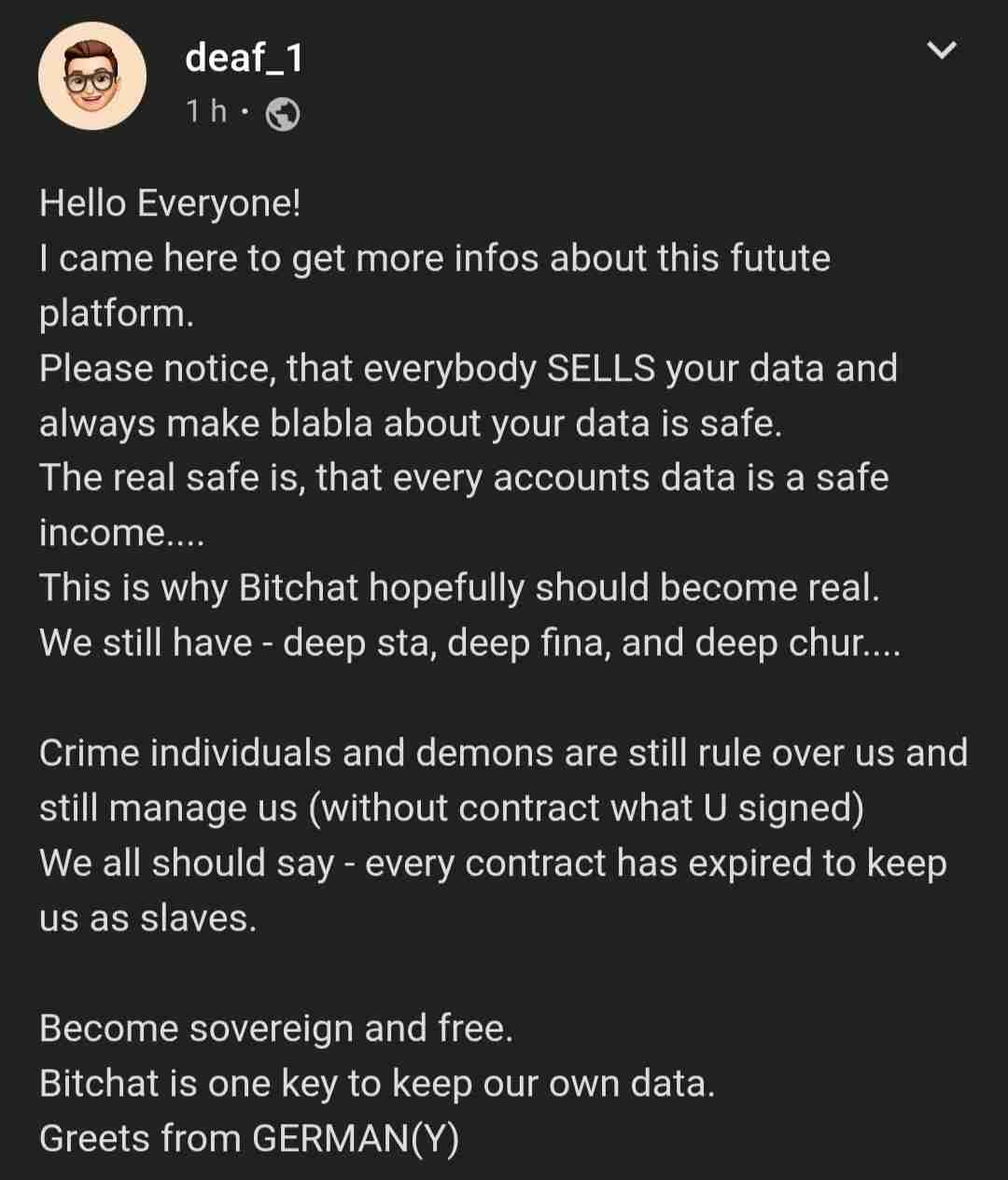Tap 'Bitchat is one key' sentence

[x=376, y=1084]
